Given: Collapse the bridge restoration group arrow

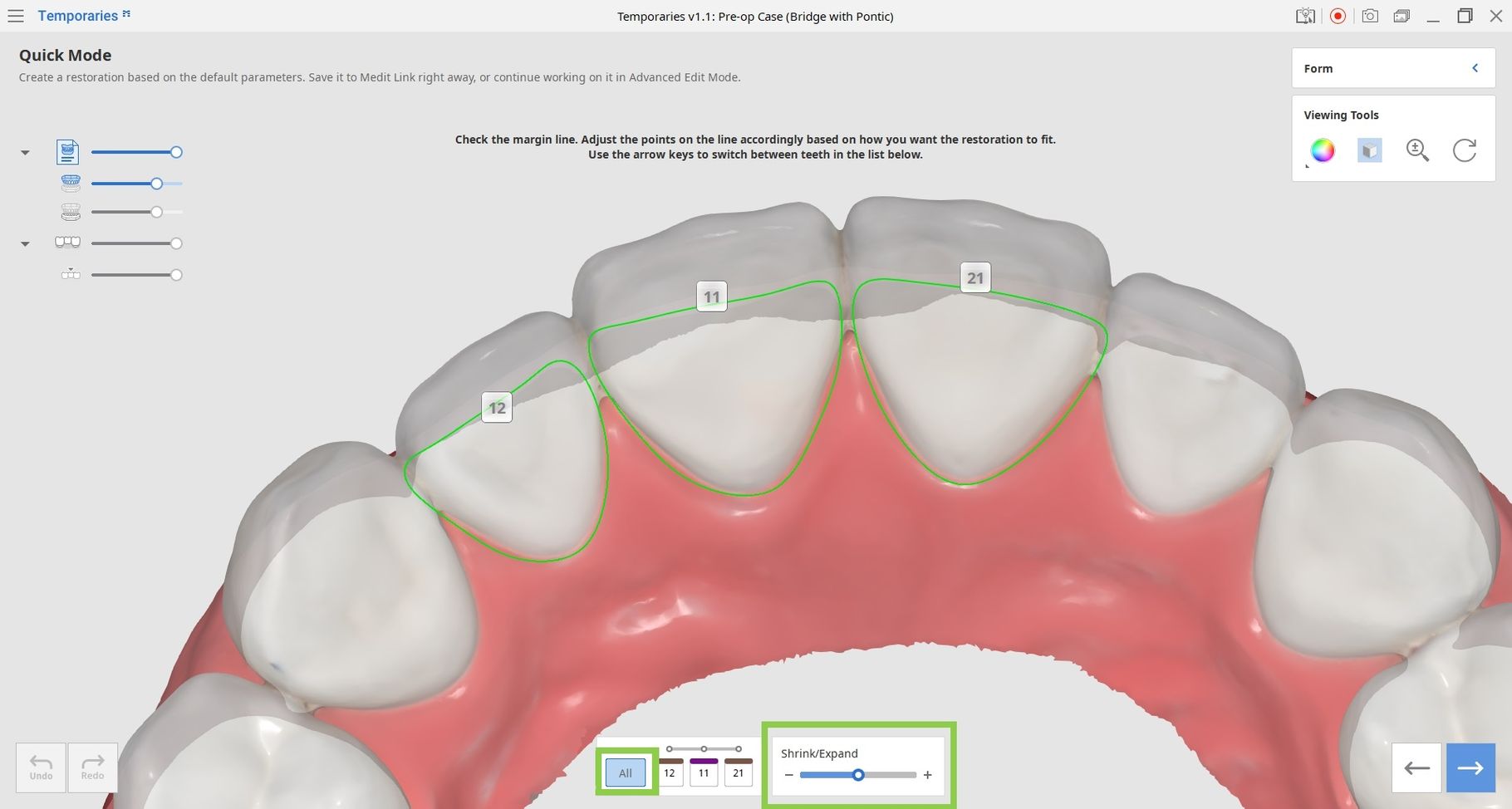Looking at the screenshot, I should 25,244.
